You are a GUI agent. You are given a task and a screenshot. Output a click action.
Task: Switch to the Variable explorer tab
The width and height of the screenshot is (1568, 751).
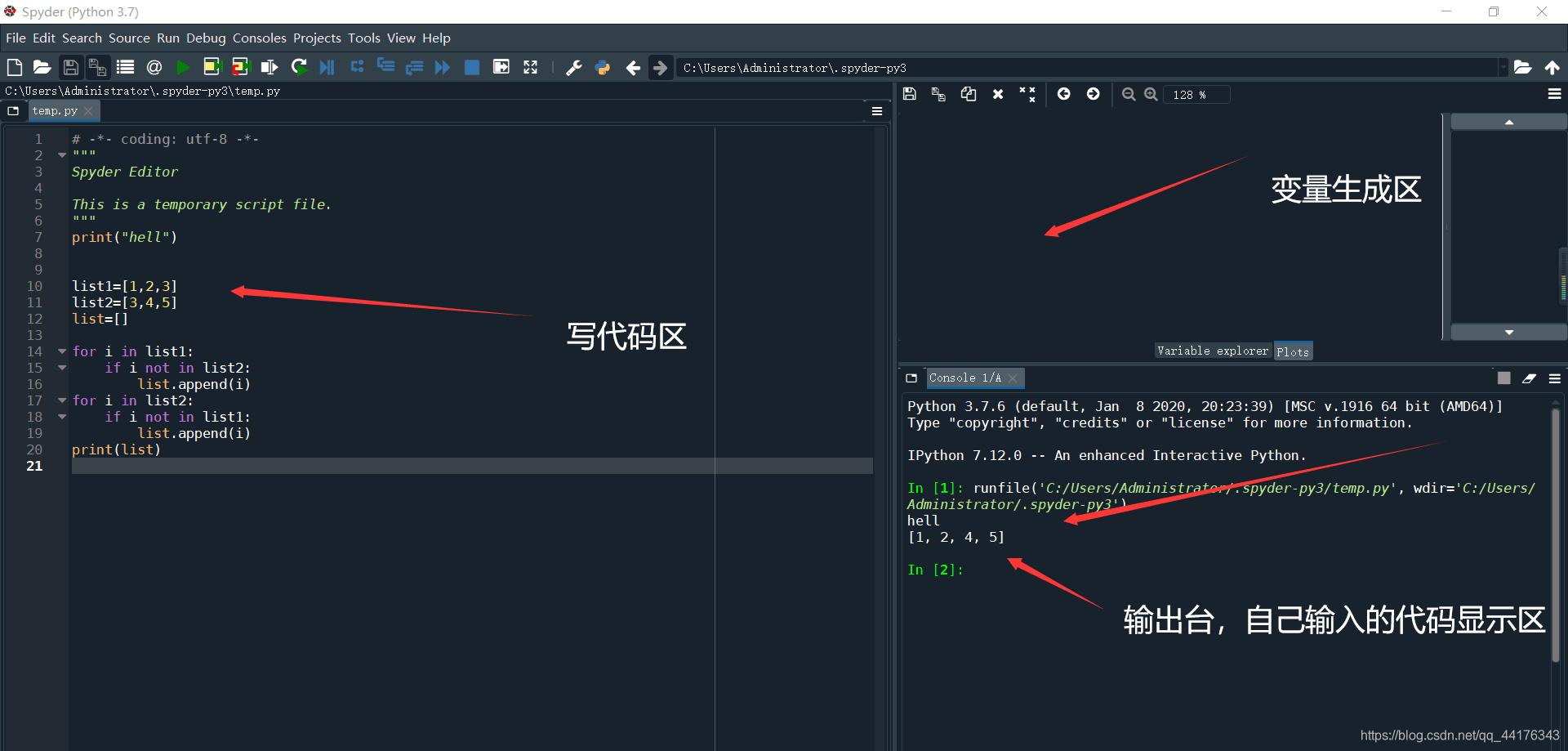tap(1213, 351)
